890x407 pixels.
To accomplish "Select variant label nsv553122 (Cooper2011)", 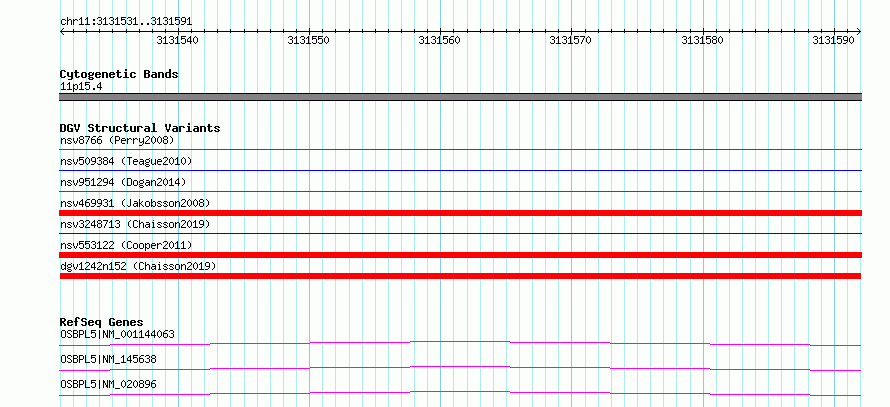I will pos(126,245).
